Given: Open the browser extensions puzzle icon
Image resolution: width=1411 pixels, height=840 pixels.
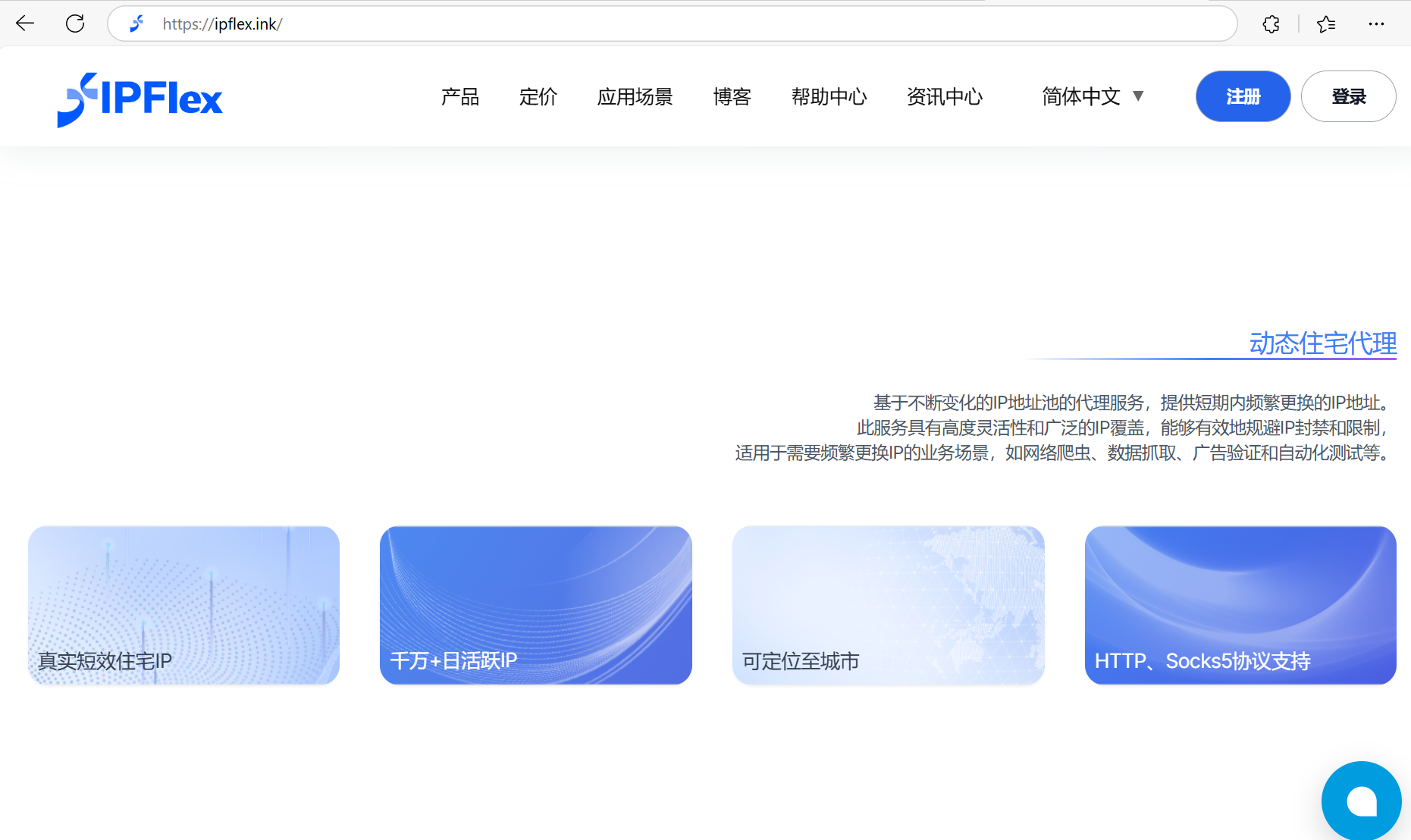Looking at the screenshot, I should tap(1271, 24).
